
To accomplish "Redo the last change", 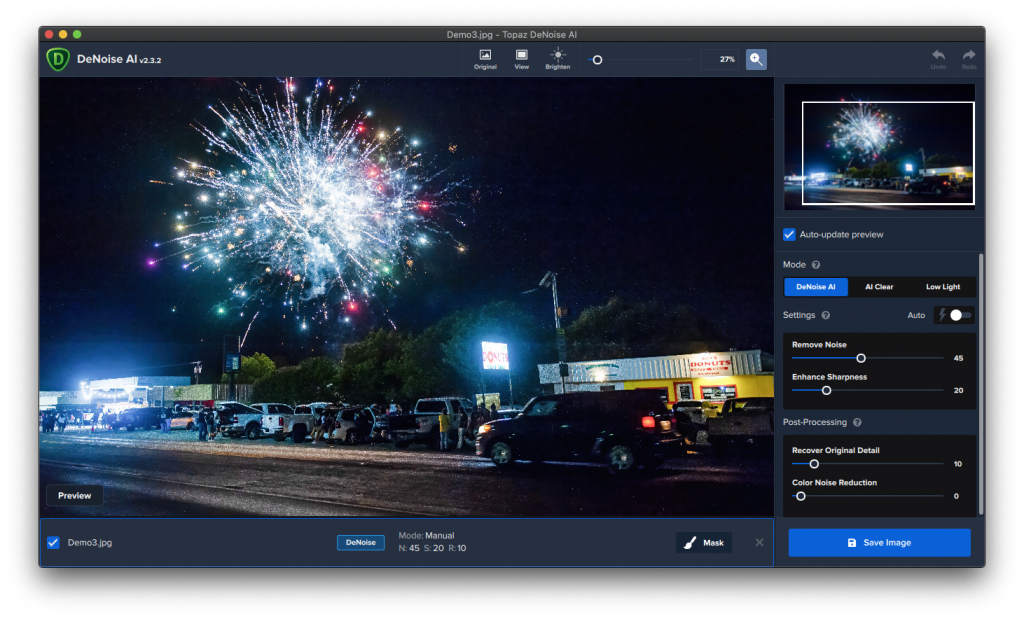I will click(x=969, y=59).
